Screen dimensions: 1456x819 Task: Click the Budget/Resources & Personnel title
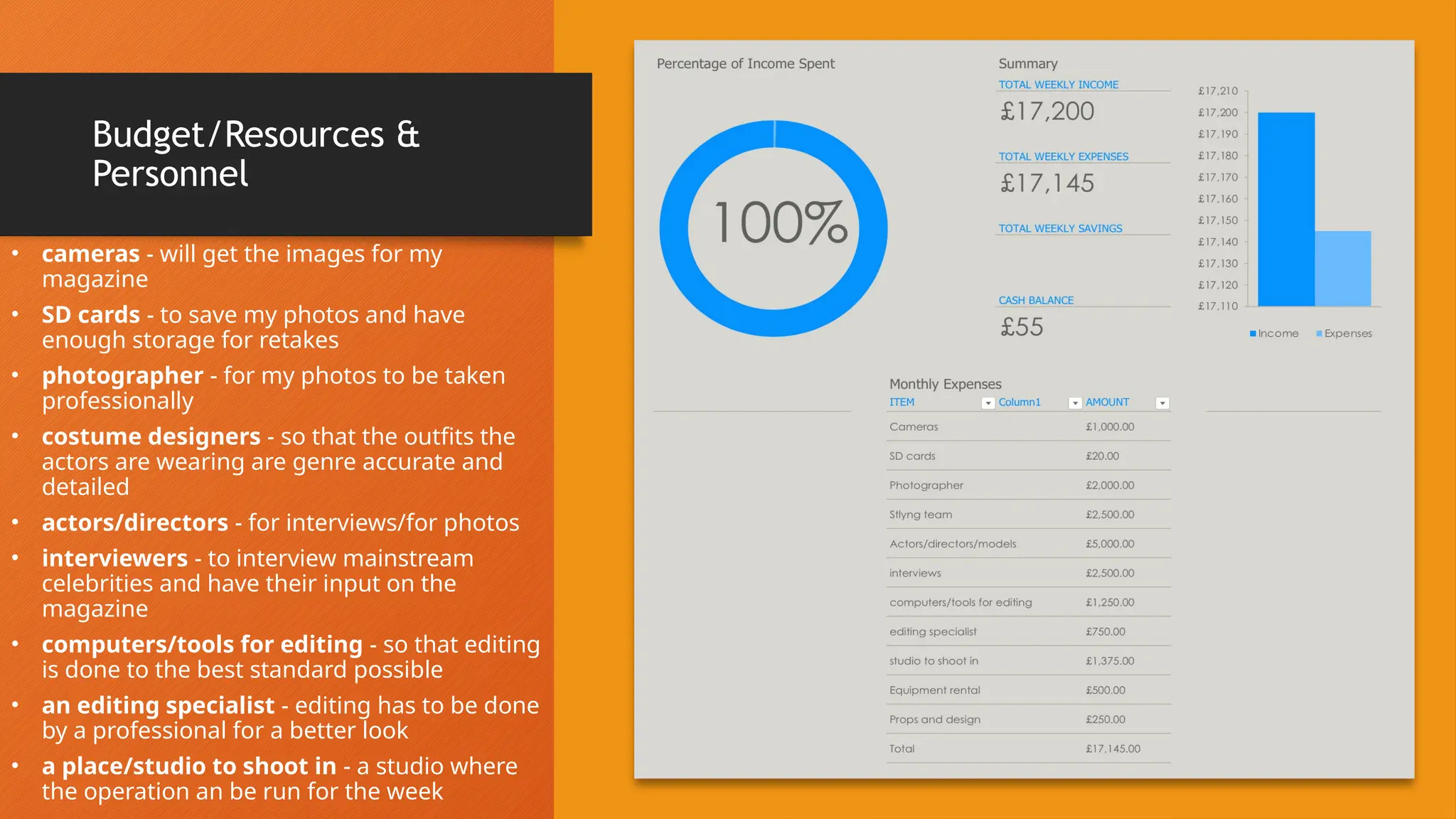[x=256, y=154]
